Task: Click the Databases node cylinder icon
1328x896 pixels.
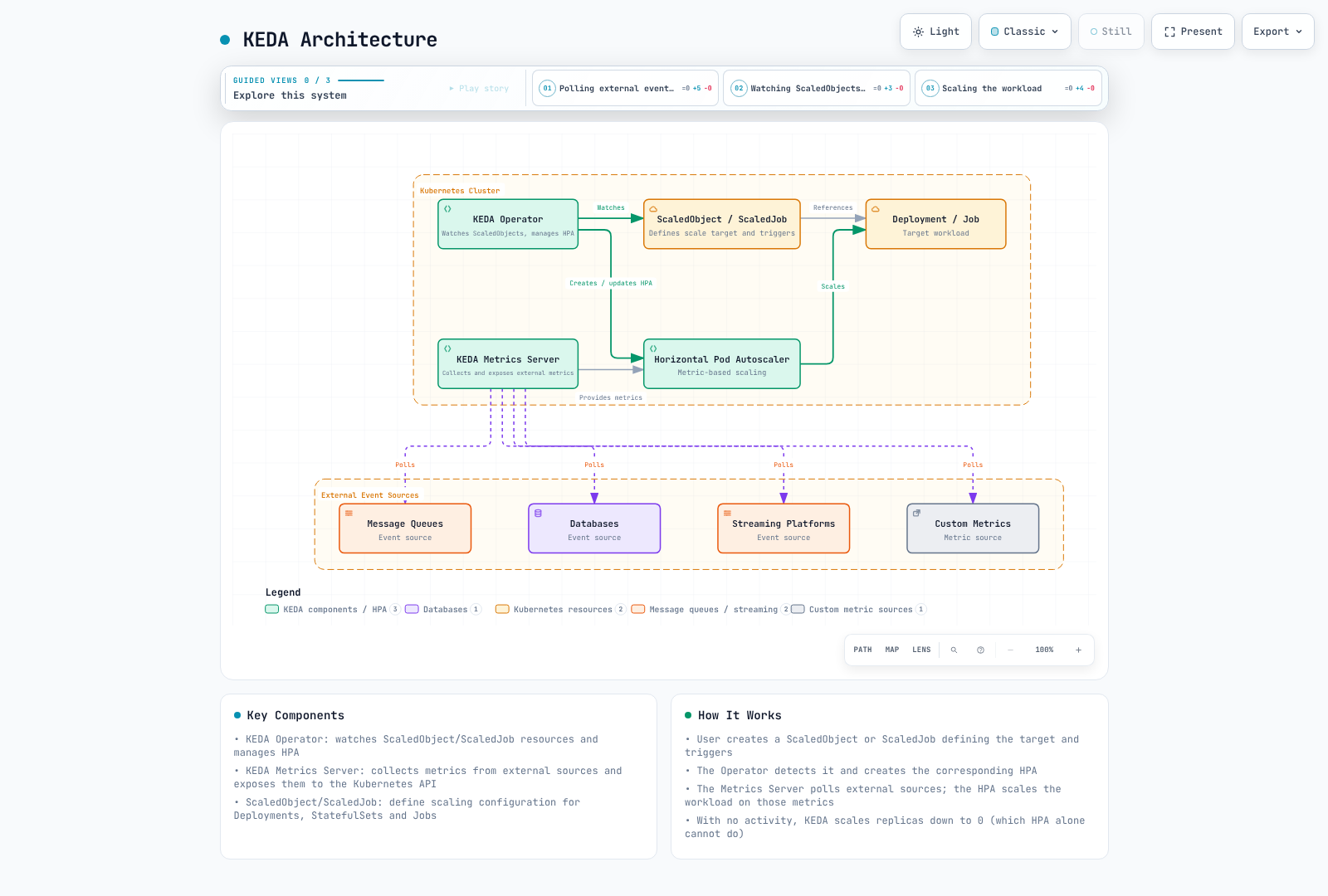Action: (x=538, y=513)
